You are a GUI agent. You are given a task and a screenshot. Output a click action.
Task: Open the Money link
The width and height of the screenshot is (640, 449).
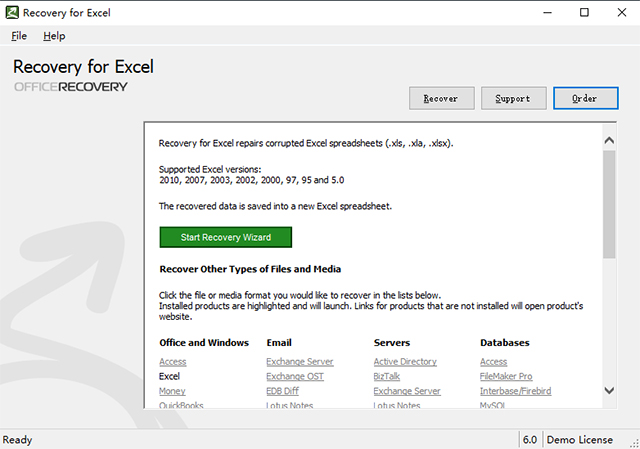coord(172,391)
